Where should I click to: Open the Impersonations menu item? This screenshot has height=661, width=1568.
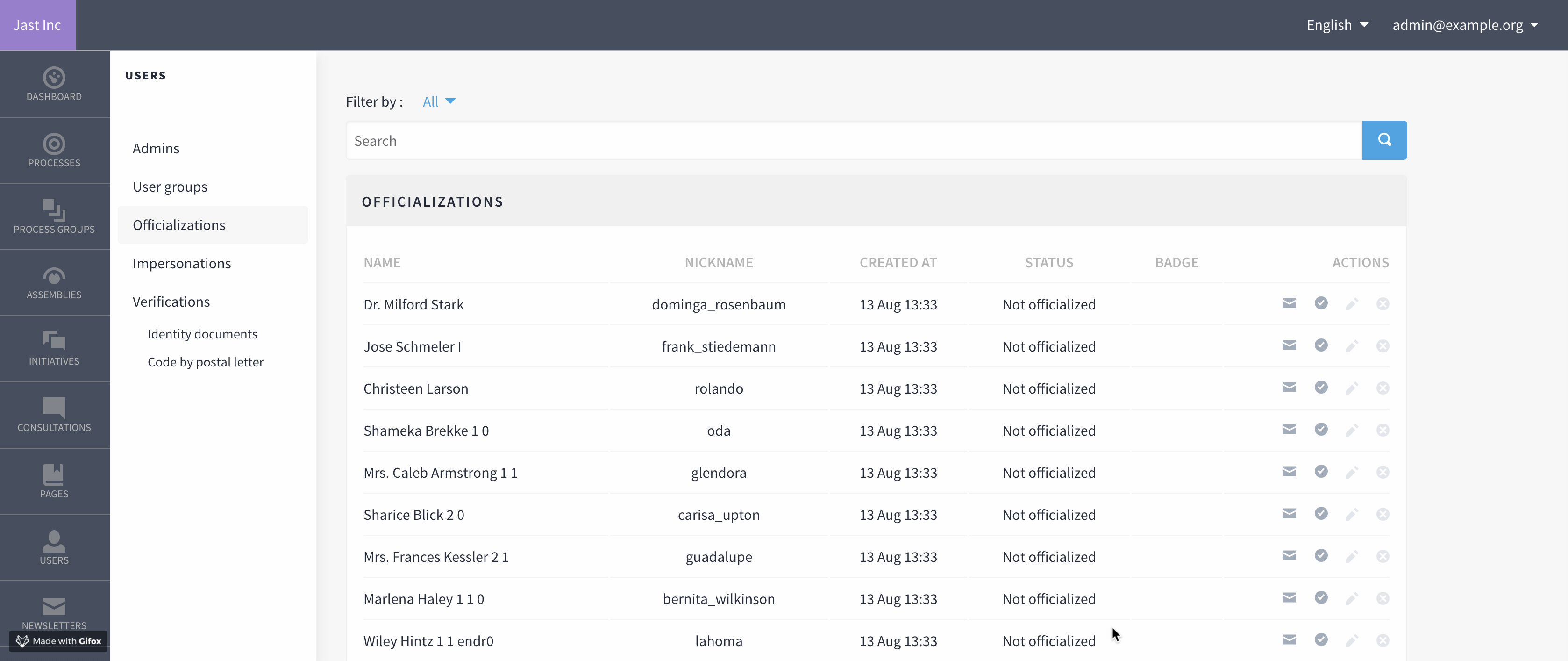click(181, 263)
